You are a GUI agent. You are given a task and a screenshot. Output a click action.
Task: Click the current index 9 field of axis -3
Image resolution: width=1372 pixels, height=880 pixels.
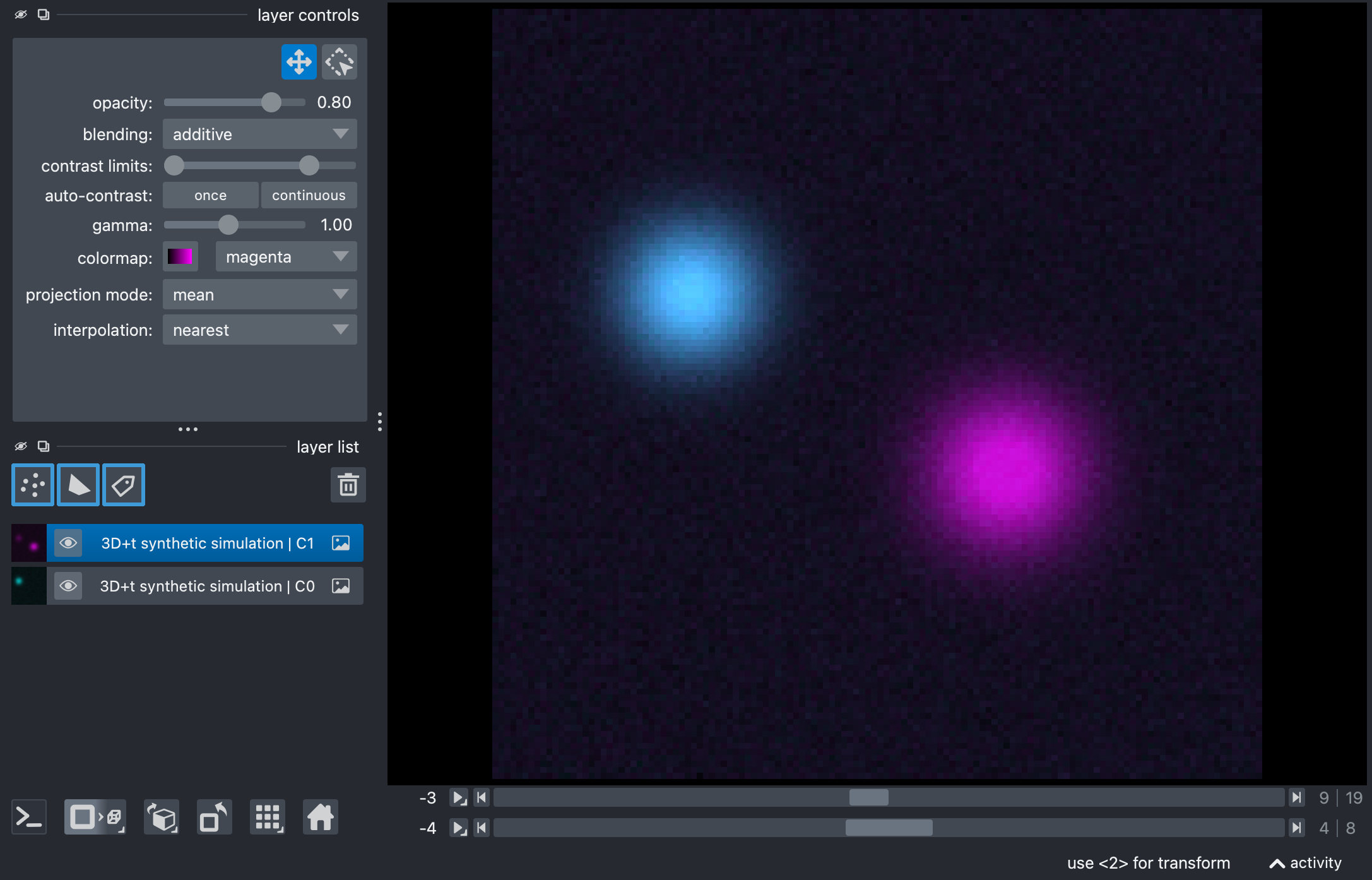[x=1324, y=797]
